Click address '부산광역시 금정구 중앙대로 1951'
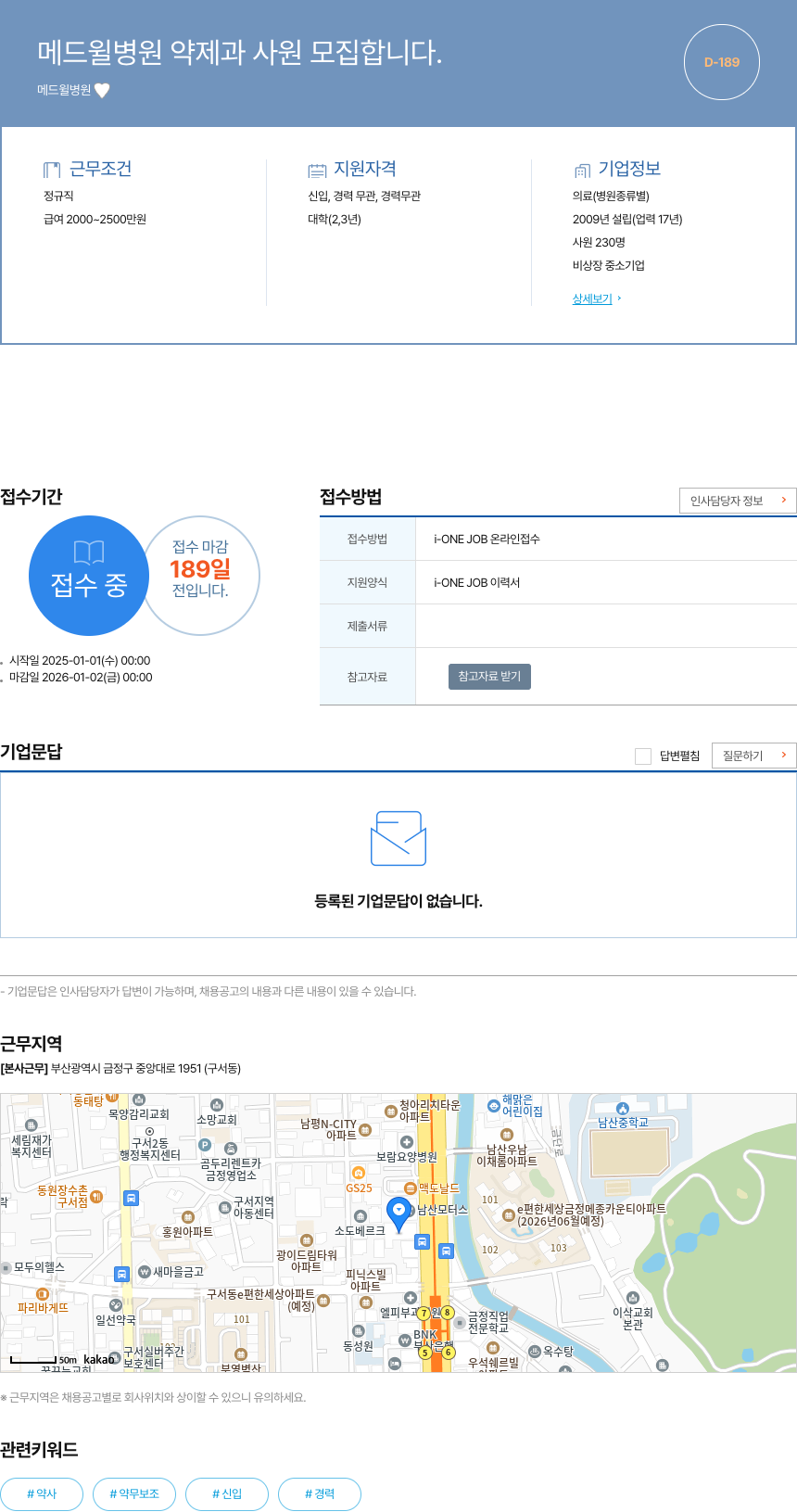The width and height of the screenshot is (797, 1512). click(125, 1068)
